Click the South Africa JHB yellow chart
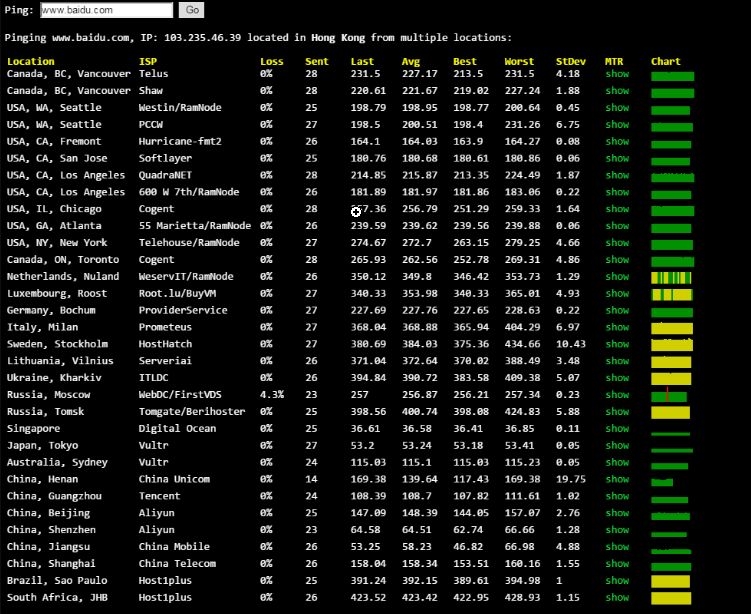Image resolution: width=751 pixels, height=614 pixels. (x=671, y=598)
